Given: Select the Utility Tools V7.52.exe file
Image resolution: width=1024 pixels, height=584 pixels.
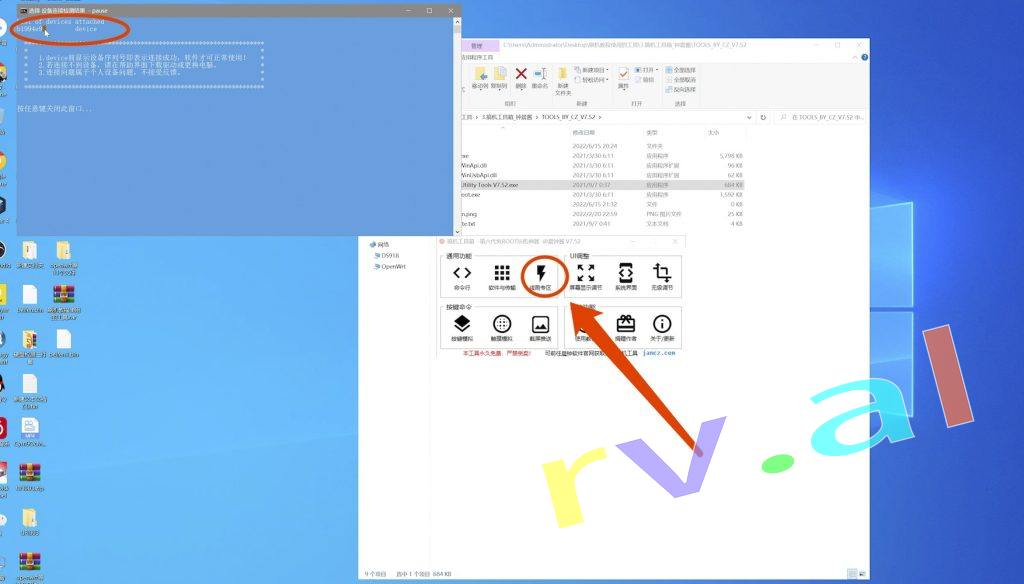Looking at the screenshot, I should pyautogui.click(x=490, y=185).
